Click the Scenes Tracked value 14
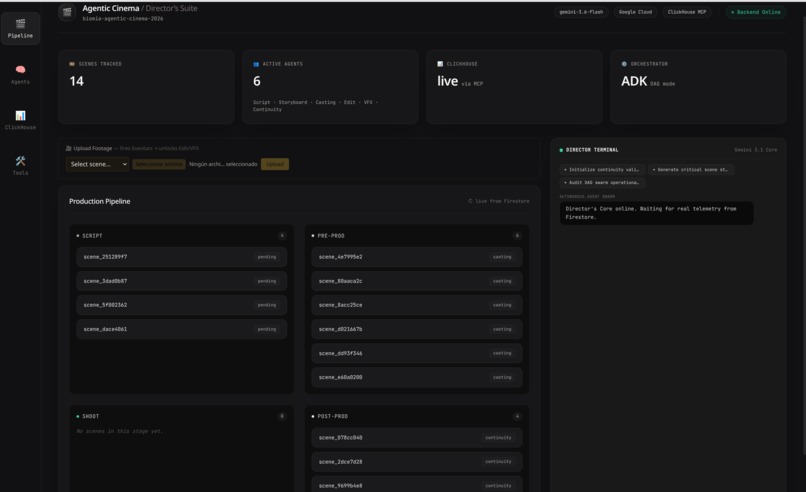The image size is (806, 492). pyautogui.click(x=77, y=81)
